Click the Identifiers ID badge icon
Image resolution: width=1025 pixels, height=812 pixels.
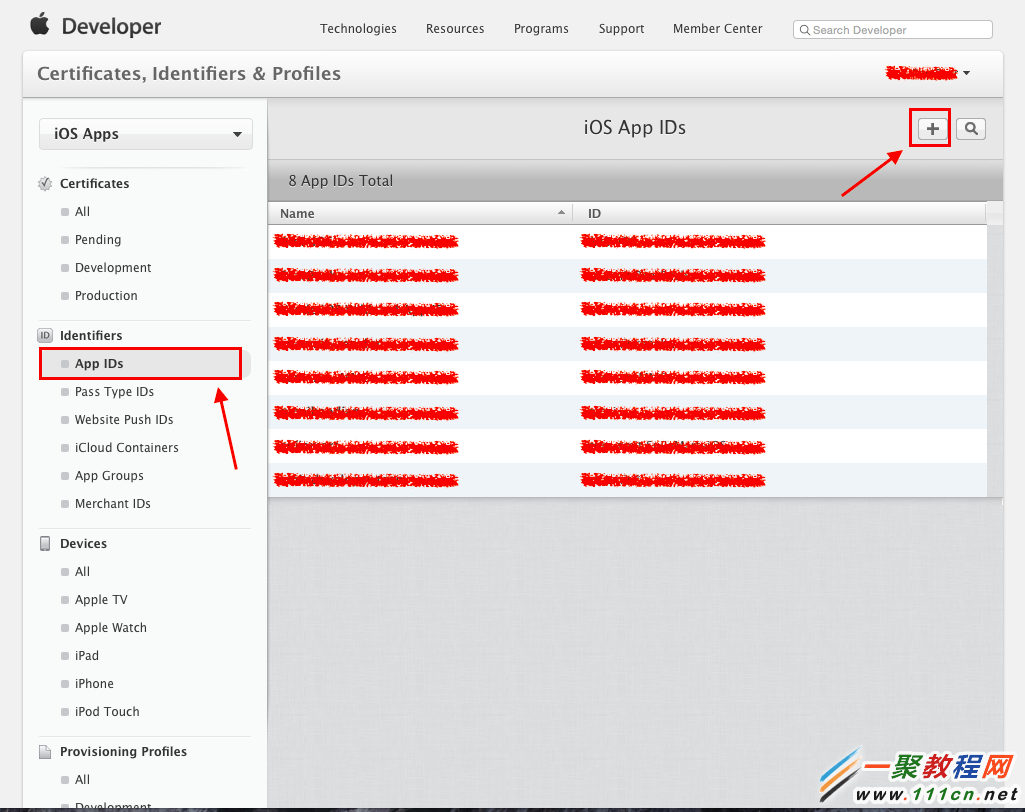click(x=45, y=335)
